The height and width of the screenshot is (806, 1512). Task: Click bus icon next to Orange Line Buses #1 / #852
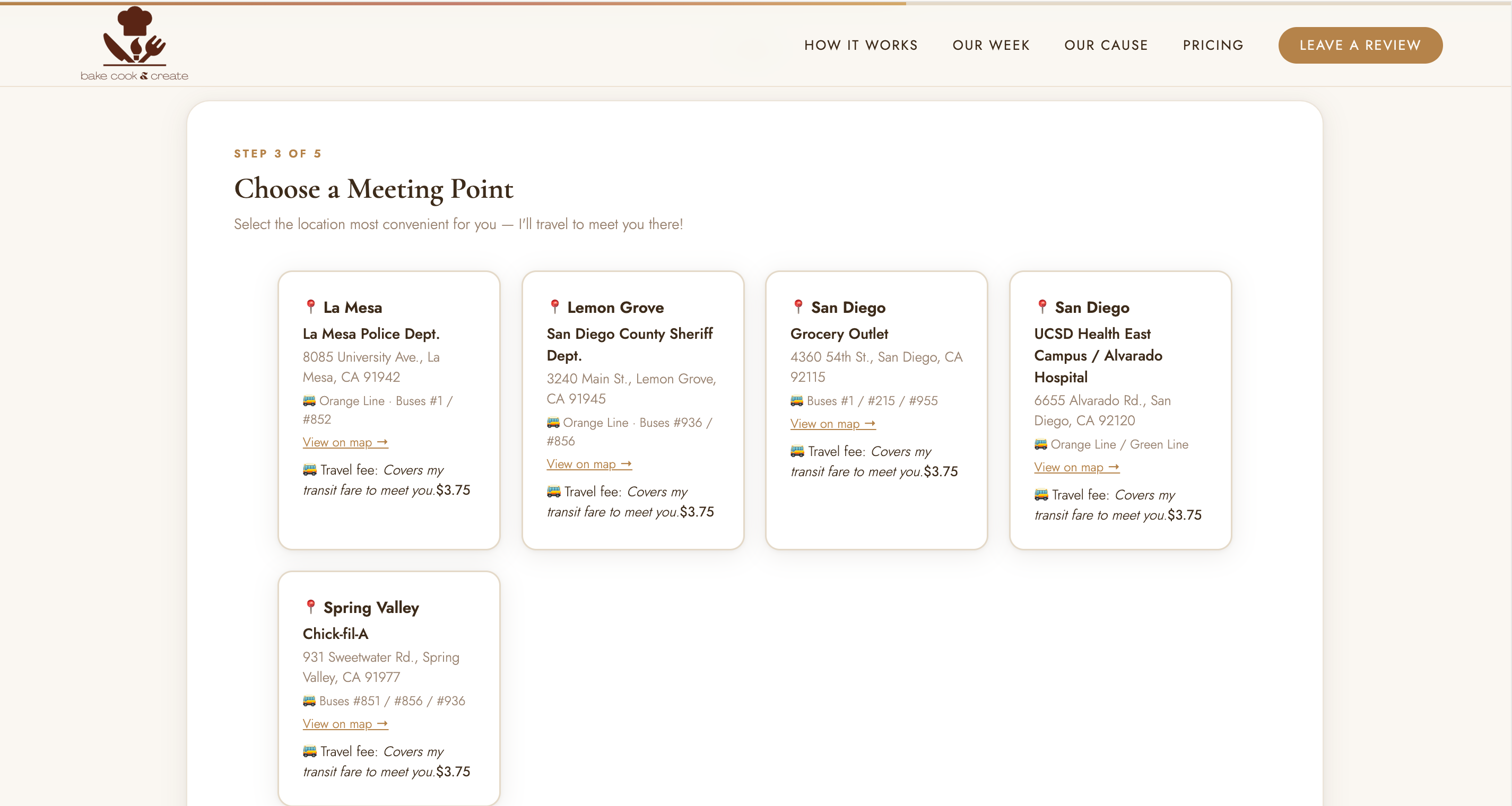click(309, 401)
